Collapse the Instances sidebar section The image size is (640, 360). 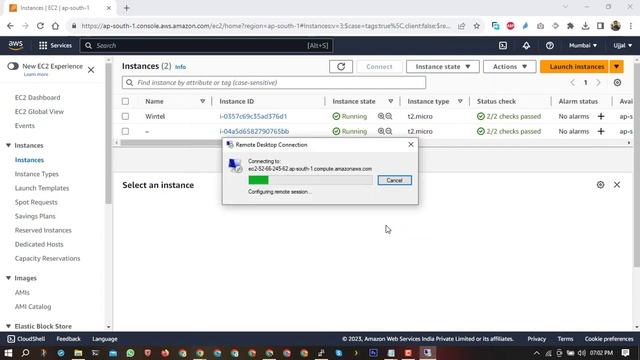coord(8,145)
